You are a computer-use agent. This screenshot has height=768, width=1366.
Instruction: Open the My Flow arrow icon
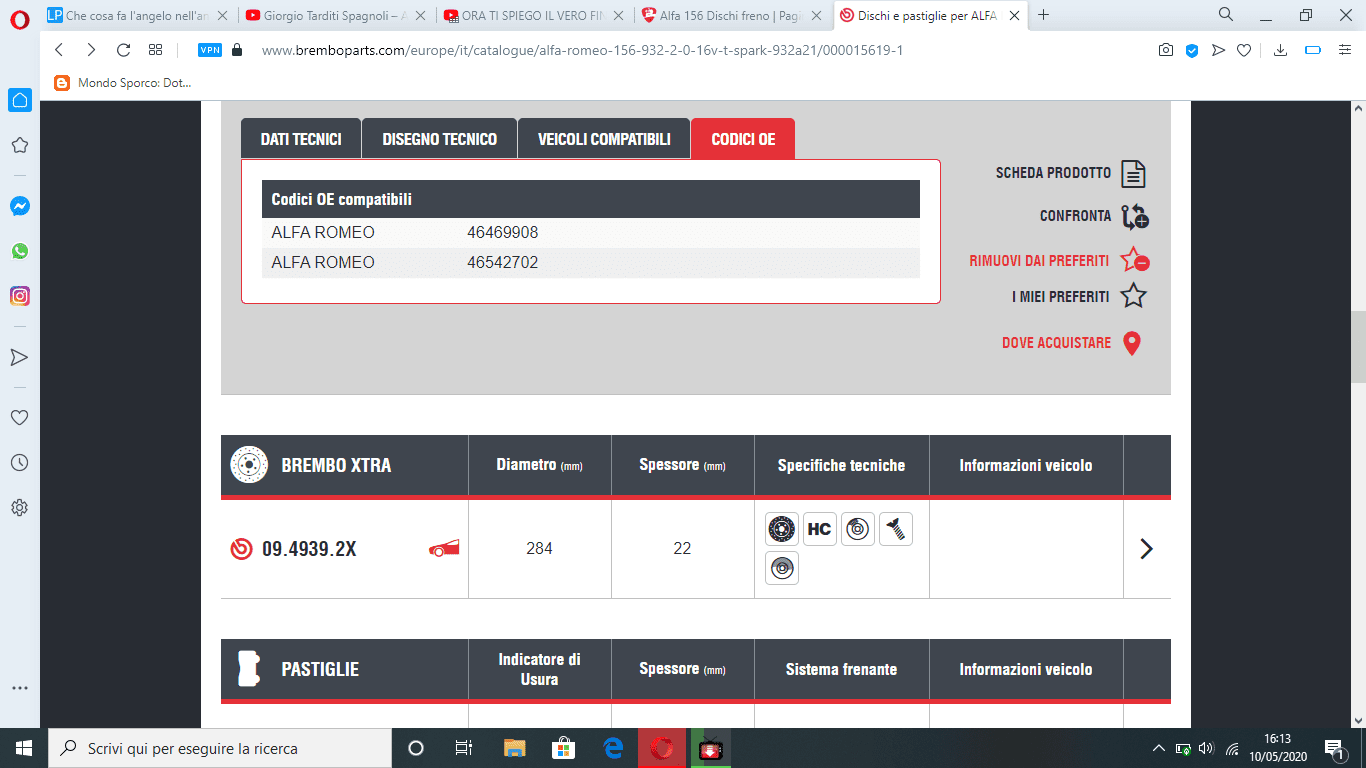(x=19, y=357)
